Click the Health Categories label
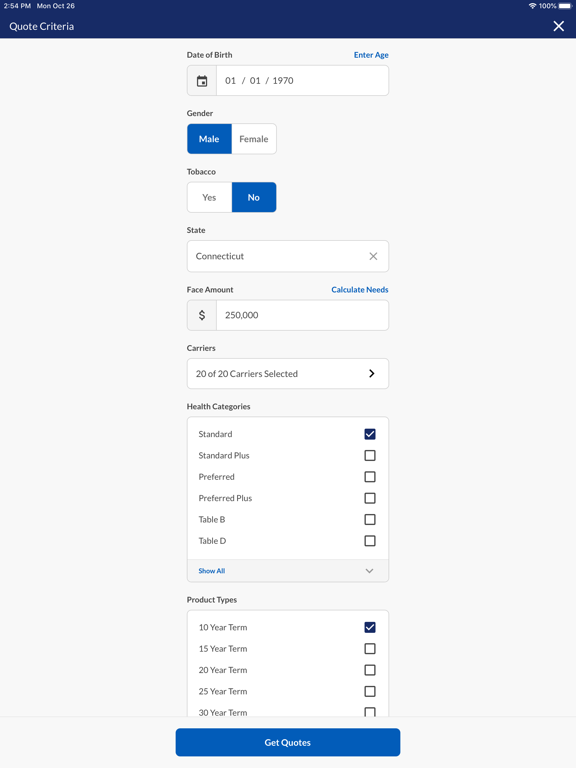 [x=218, y=407]
